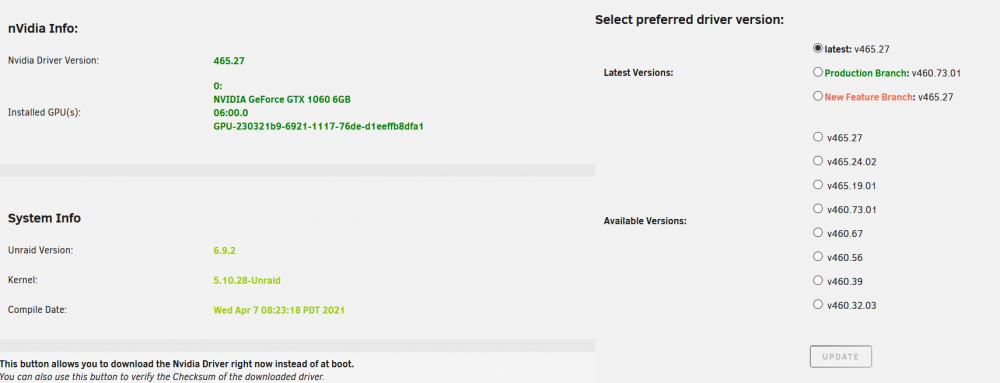1000x383 pixels.
Task: Choose driver version v460.39
Action: pos(818,280)
